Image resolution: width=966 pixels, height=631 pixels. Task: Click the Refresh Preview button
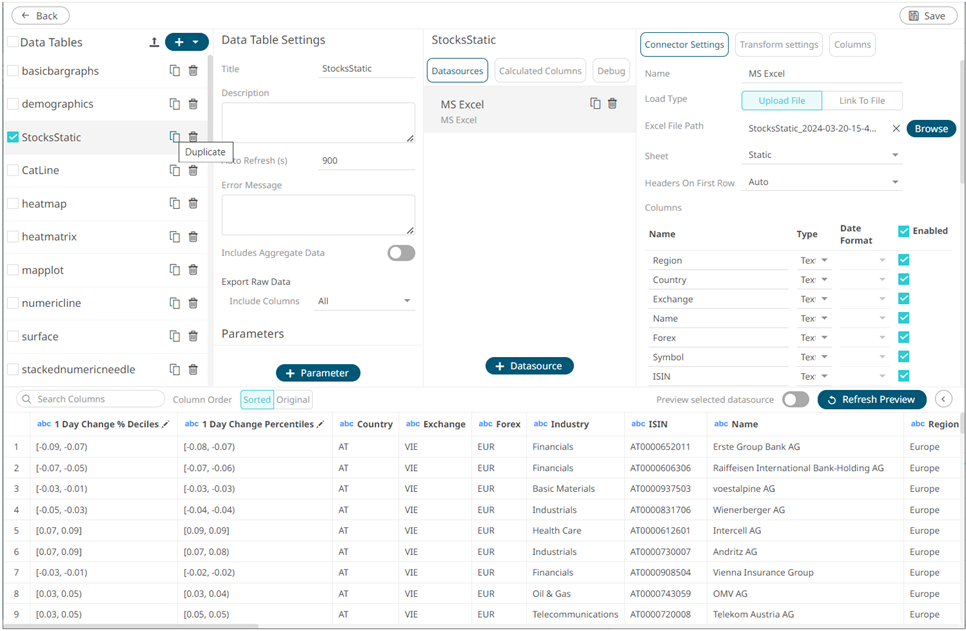click(x=871, y=399)
